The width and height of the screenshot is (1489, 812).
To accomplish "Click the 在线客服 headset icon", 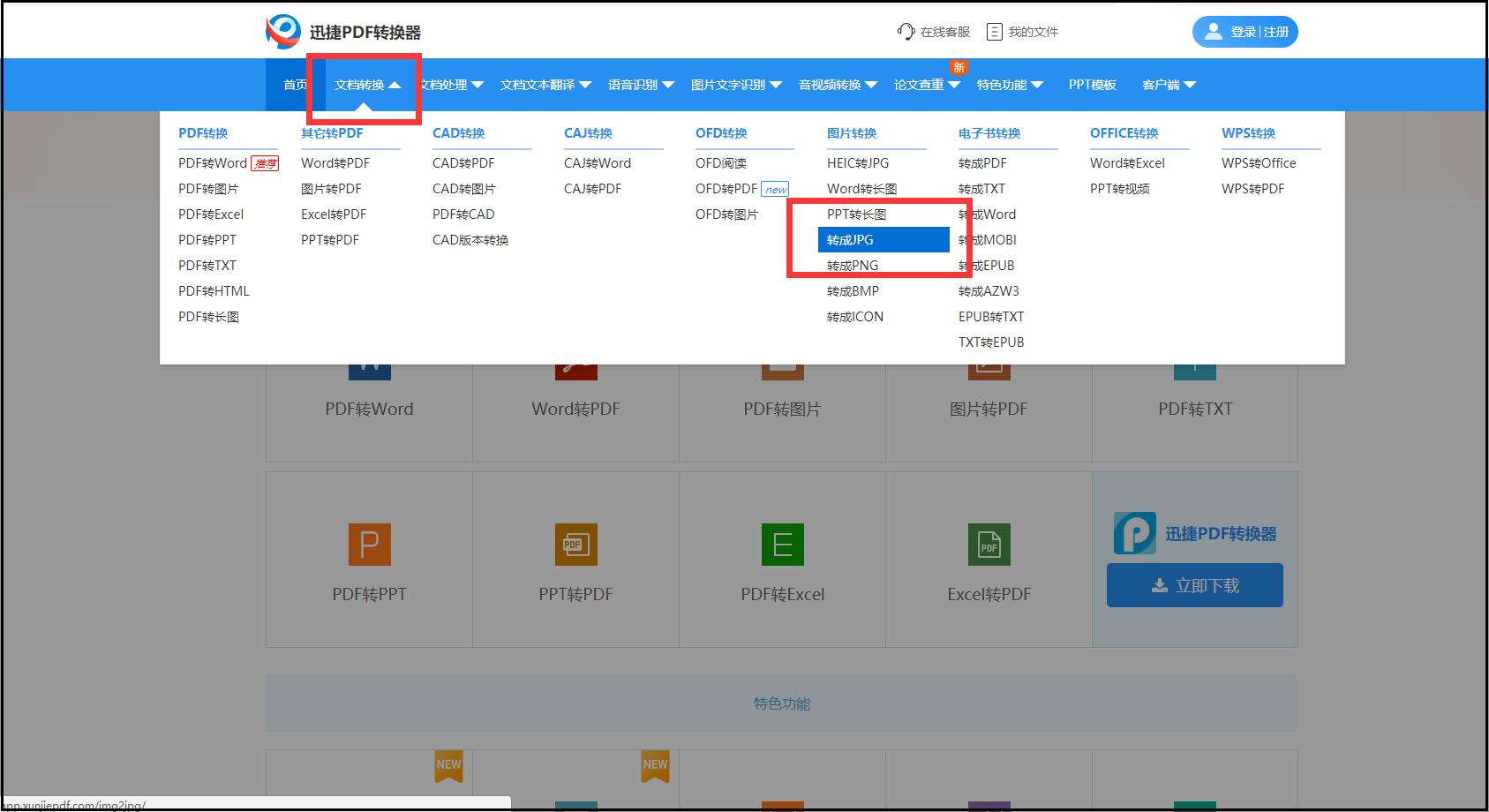I will pyautogui.click(x=906, y=32).
